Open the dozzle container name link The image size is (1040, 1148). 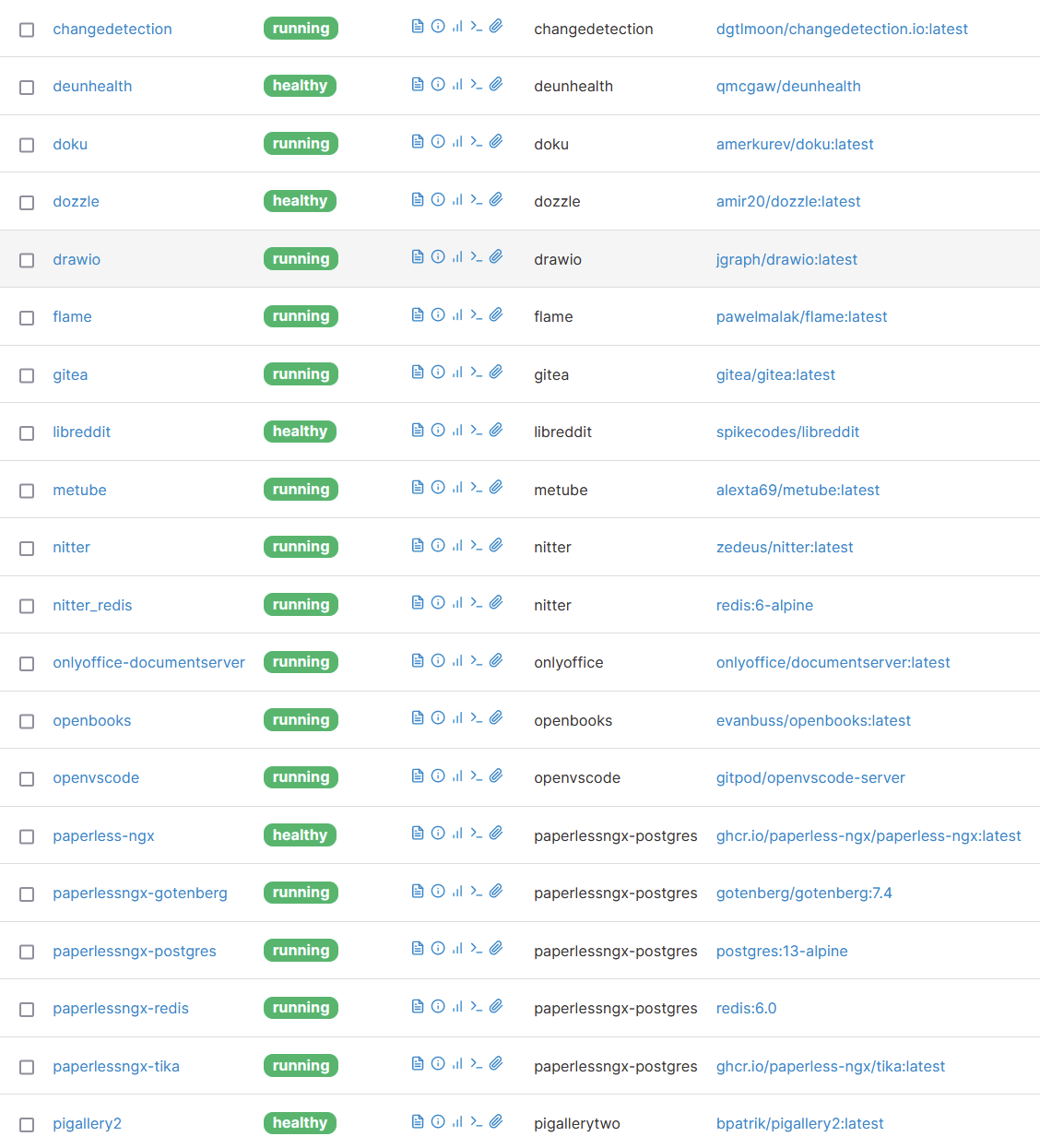pos(76,201)
